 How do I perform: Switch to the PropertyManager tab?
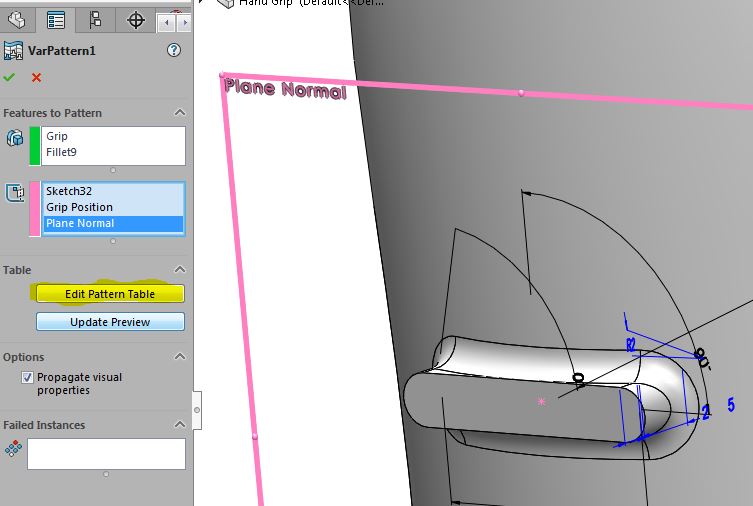pyautogui.click(x=56, y=20)
